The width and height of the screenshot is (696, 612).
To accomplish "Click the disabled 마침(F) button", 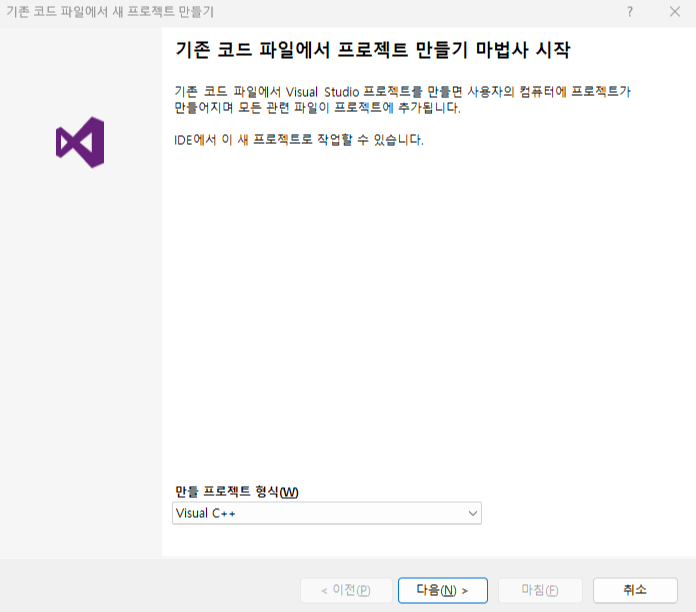I will 540,590.
